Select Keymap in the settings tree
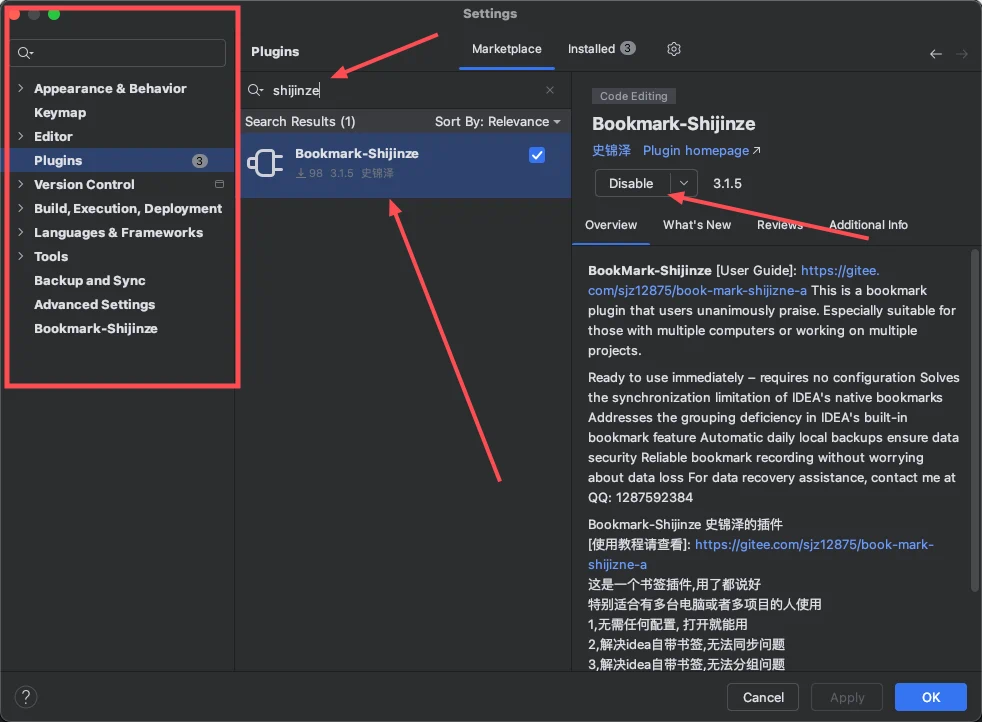This screenshot has height=722, width=982. 60,112
